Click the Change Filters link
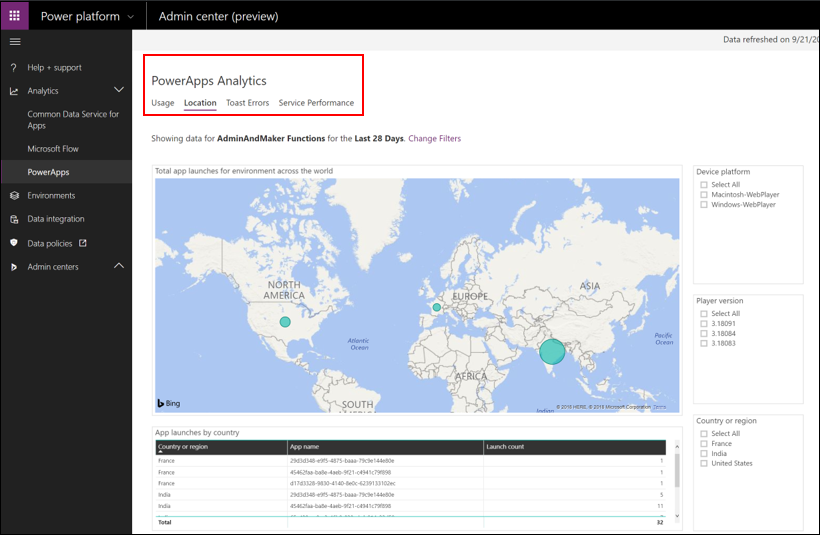The width and height of the screenshot is (820, 535). click(x=435, y=138)
